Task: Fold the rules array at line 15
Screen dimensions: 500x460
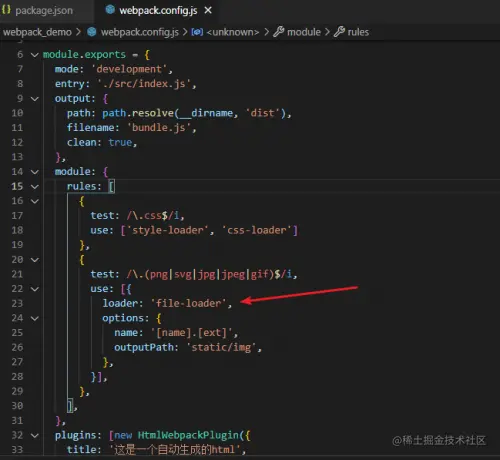Action: coord(35,187)
